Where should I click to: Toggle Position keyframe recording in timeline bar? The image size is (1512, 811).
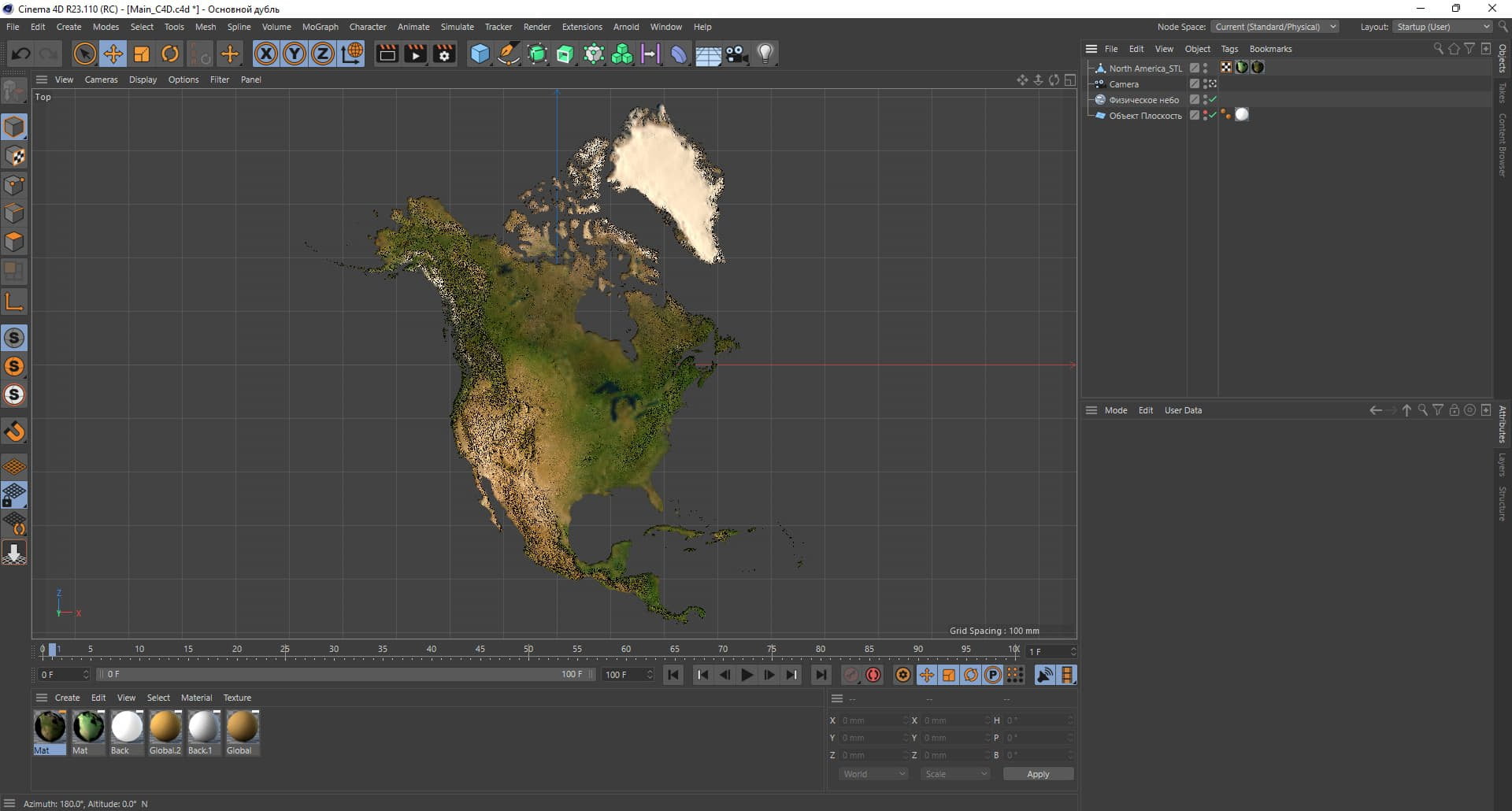click(x=927, y=675)
